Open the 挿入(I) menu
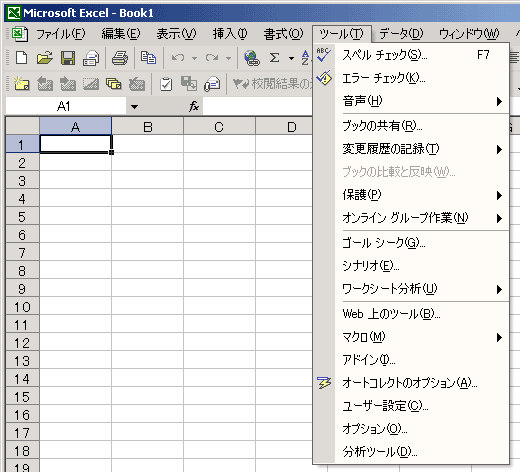Screen dimensions: 520x472 (x=230, y=34)
